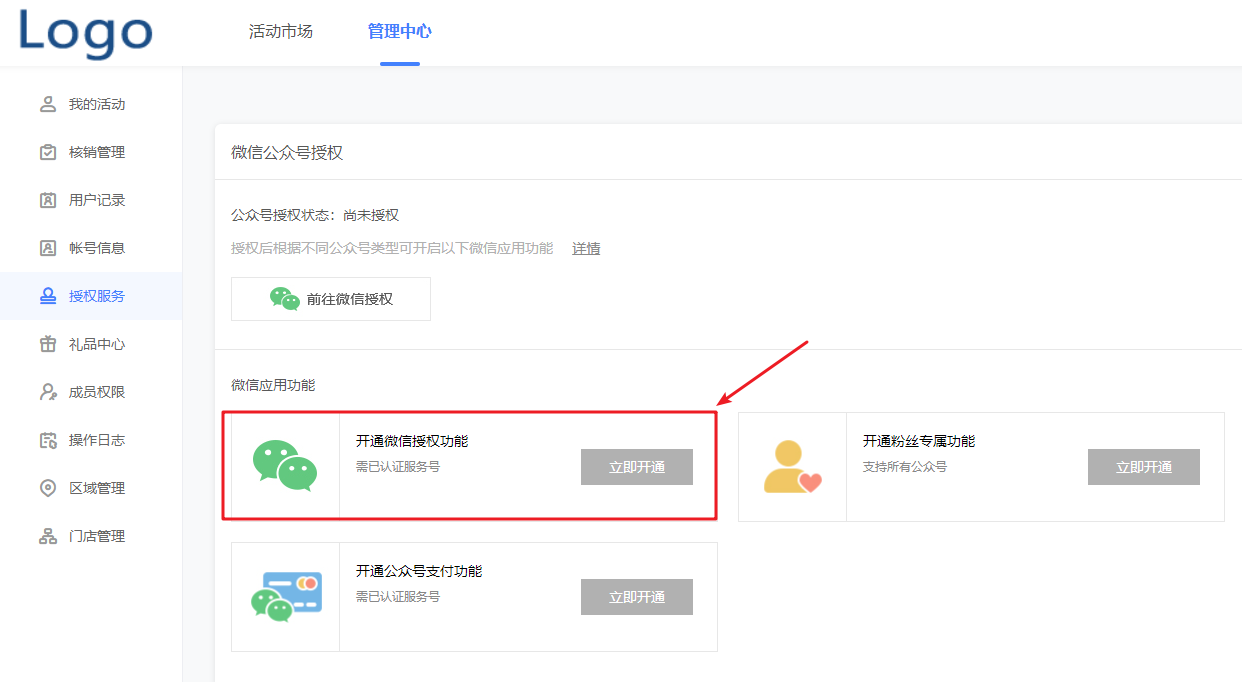Open 礼品中心 in the sidebar
1242x682 pixels.
point(91,344)
